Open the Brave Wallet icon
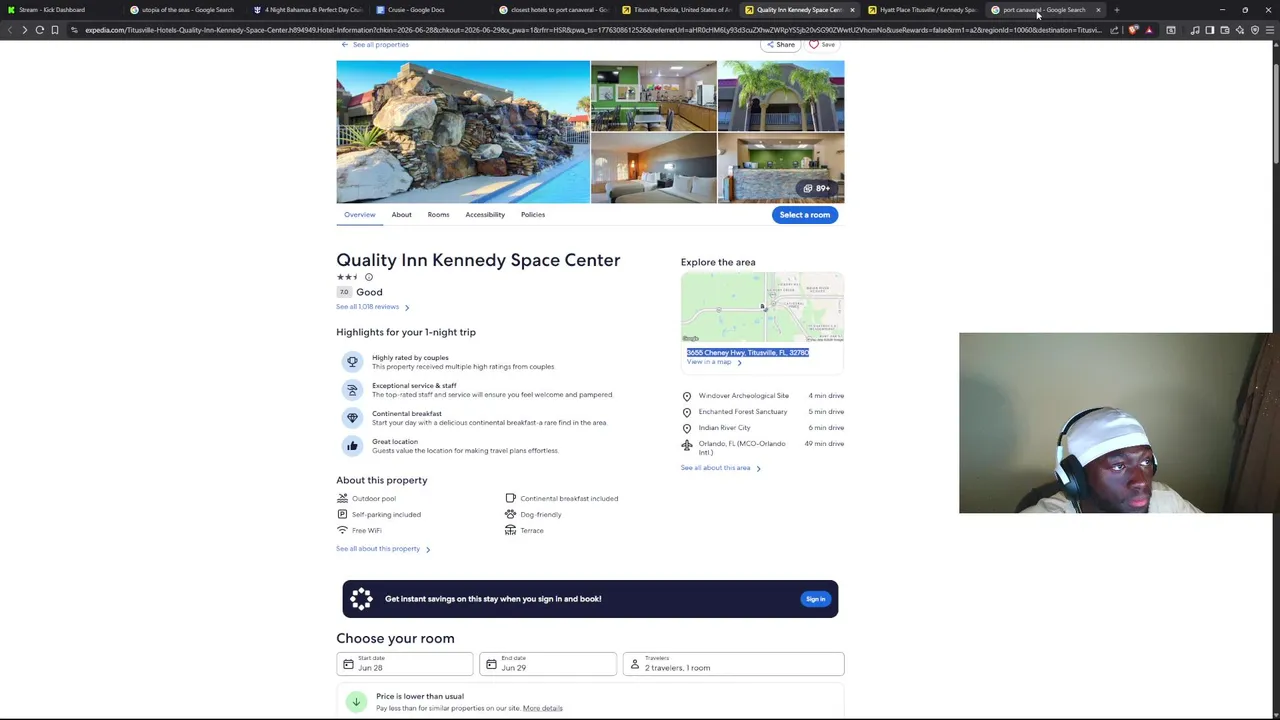1280x720 pixels. coord(1225,30)
